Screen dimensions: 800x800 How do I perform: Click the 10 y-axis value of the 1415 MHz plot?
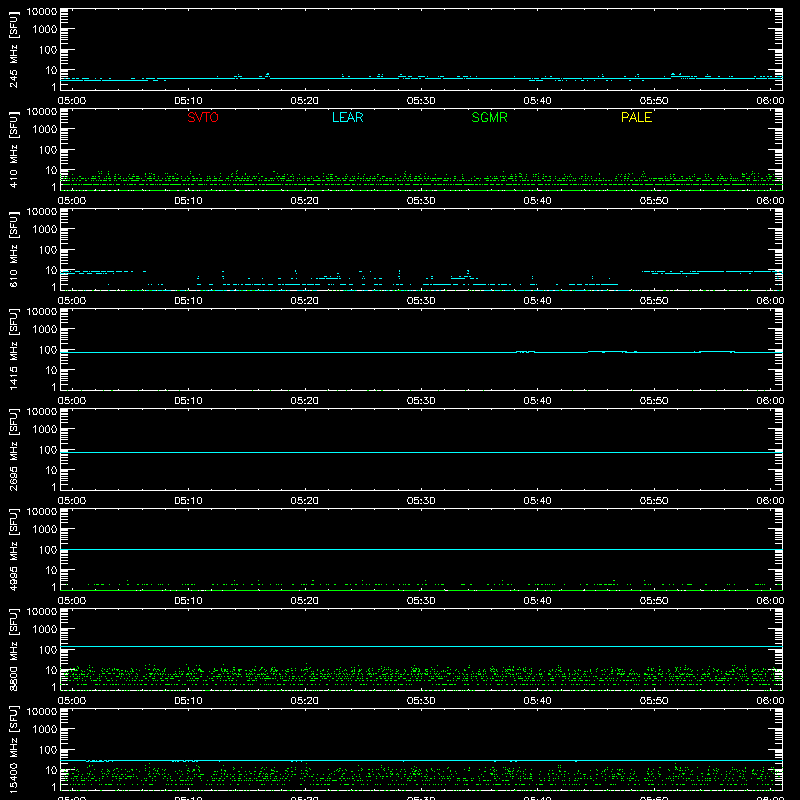(52, 370)
